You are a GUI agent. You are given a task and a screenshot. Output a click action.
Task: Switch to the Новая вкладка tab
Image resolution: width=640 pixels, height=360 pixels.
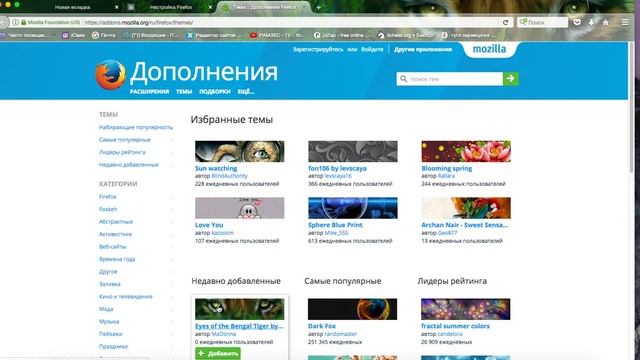point(73,7)
